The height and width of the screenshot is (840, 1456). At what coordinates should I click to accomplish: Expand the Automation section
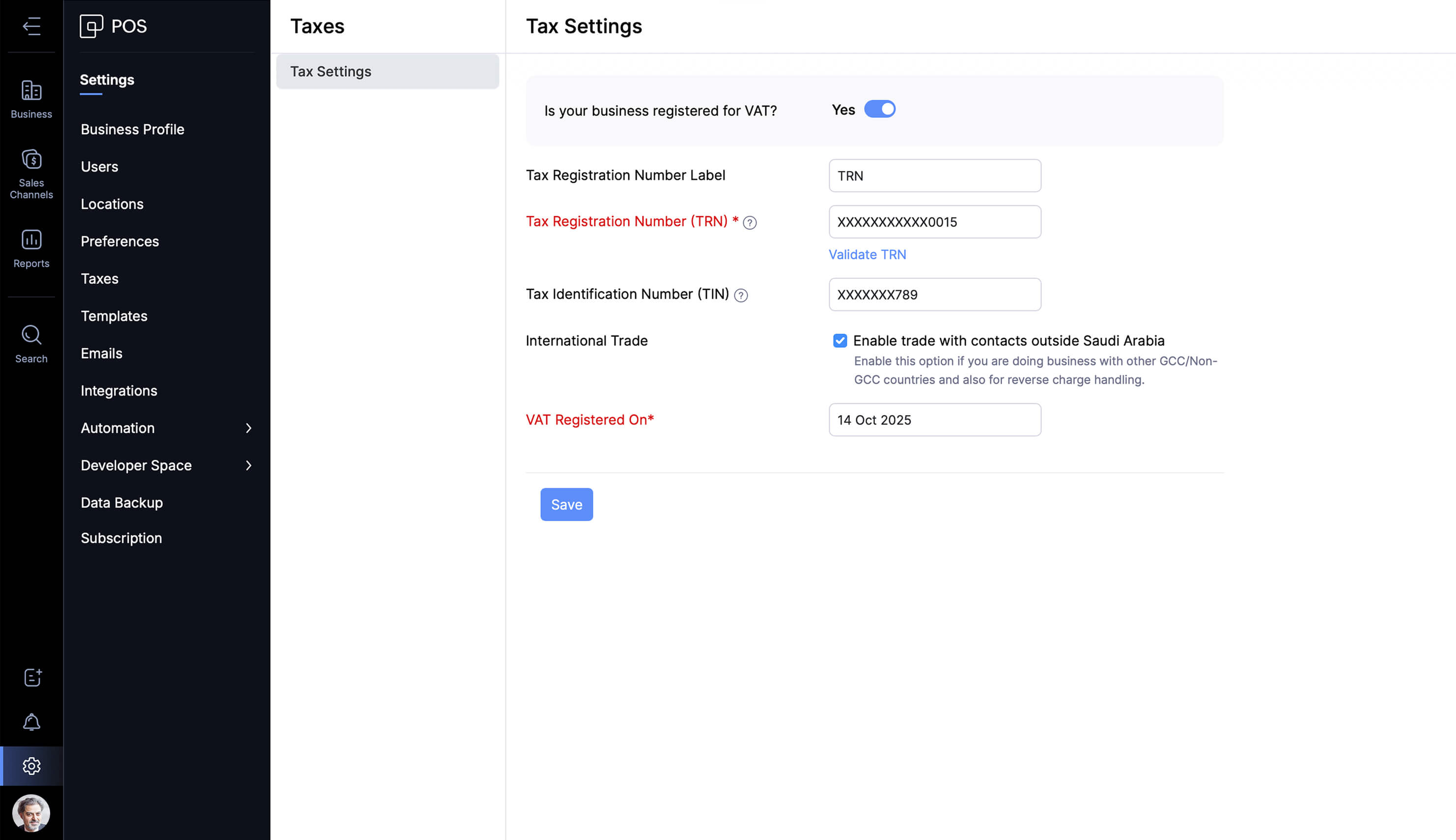166,428
